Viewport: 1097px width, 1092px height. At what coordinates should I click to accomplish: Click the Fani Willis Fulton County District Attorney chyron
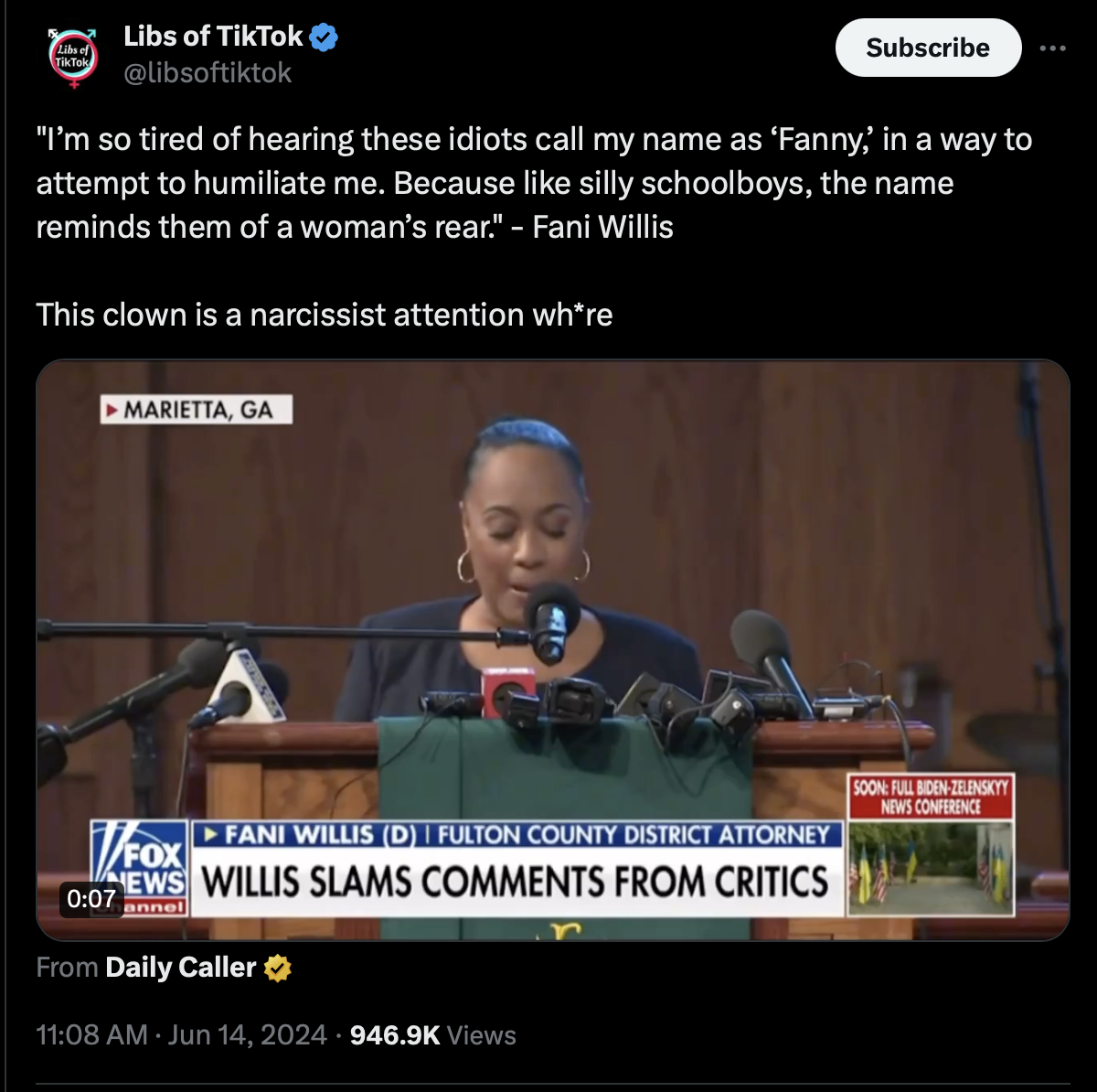(517, 835)
